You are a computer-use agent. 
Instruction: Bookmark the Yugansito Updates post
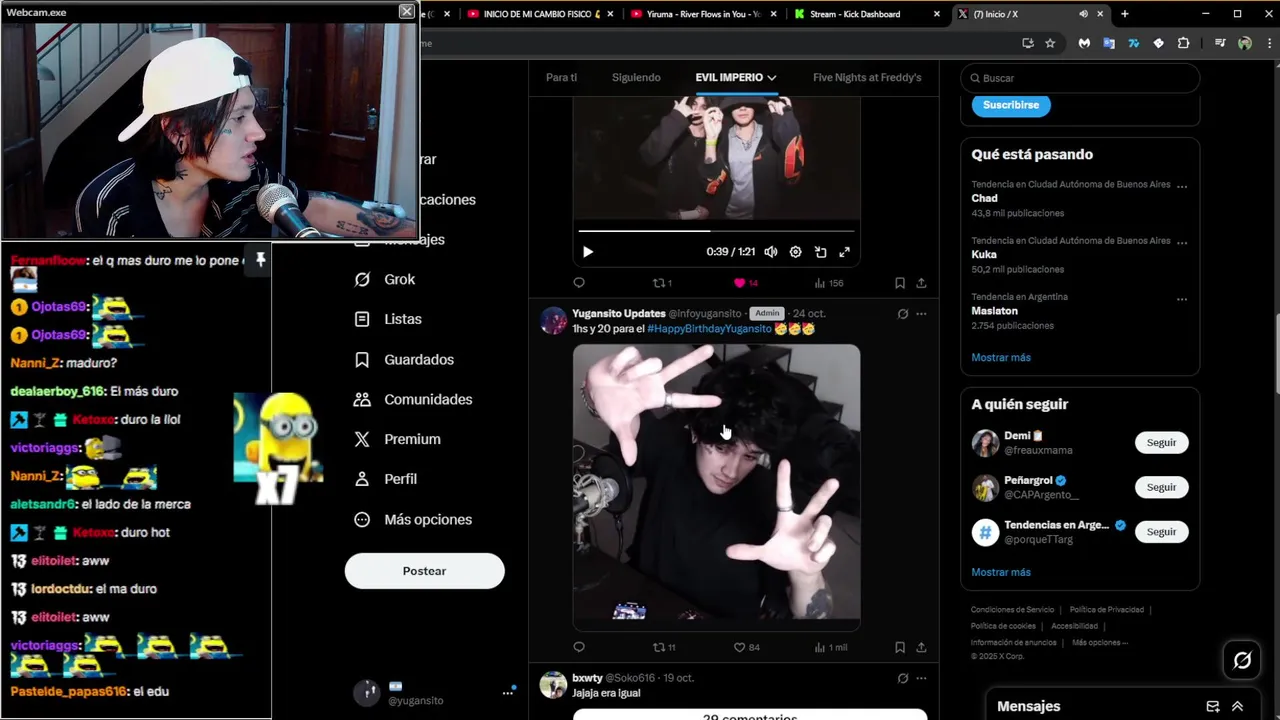coord(900,647)
